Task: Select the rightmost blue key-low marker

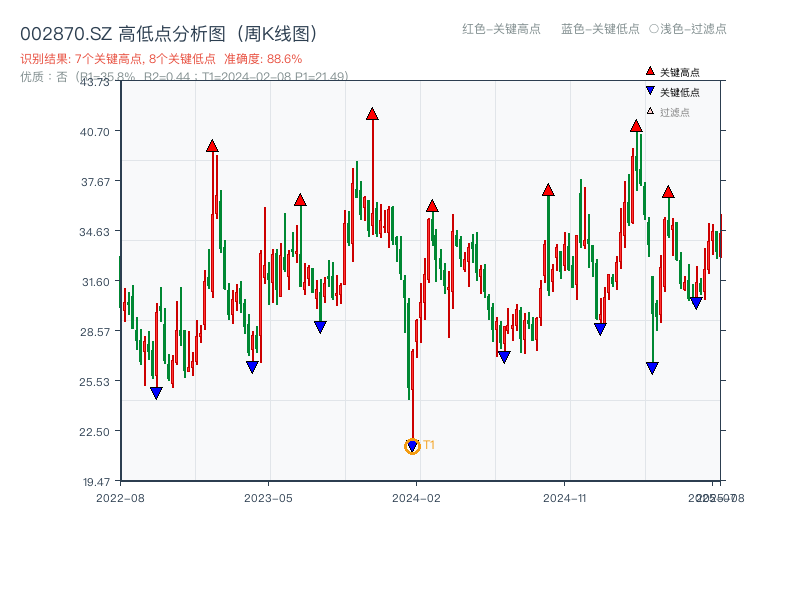Action: (x=697, y=301)
